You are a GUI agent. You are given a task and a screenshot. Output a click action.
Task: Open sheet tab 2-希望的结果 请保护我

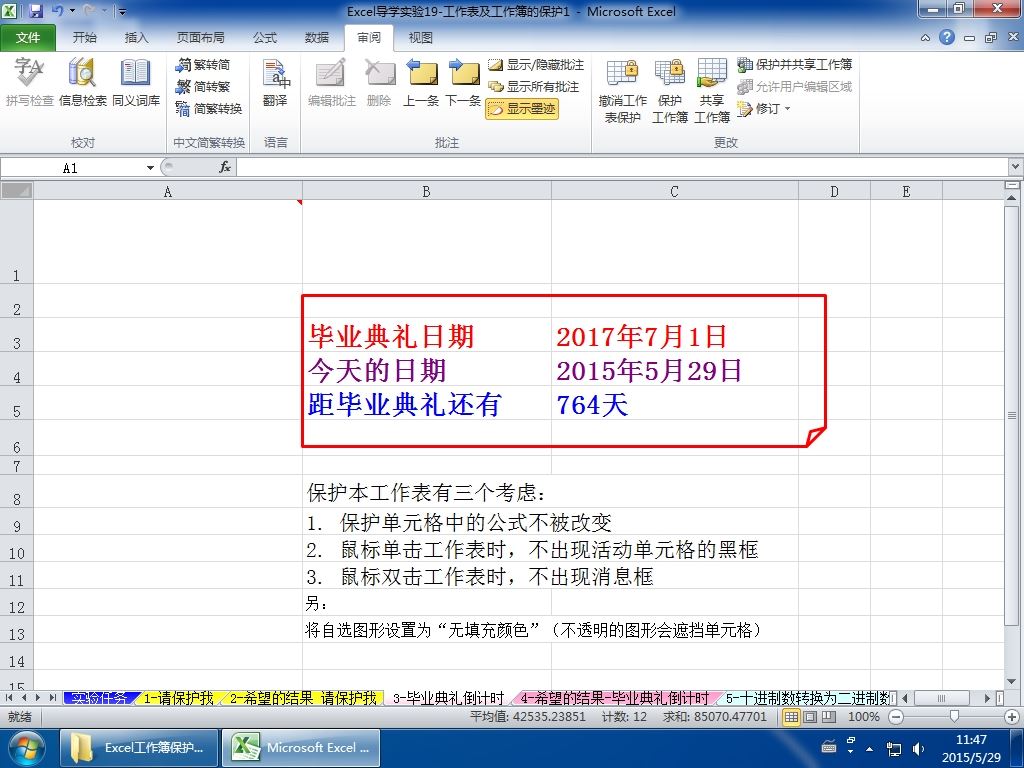(x=303, y=698)
